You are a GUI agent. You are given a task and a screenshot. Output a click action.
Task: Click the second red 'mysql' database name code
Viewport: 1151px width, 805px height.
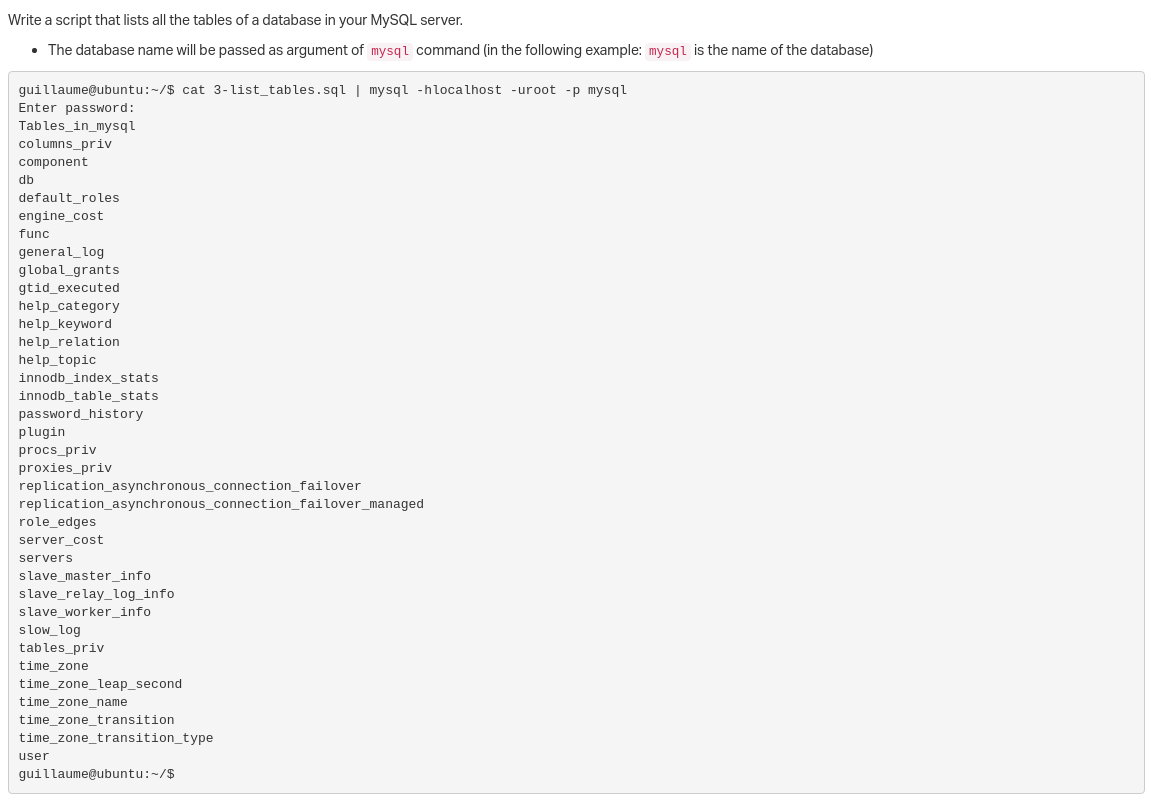coord(667,51)
